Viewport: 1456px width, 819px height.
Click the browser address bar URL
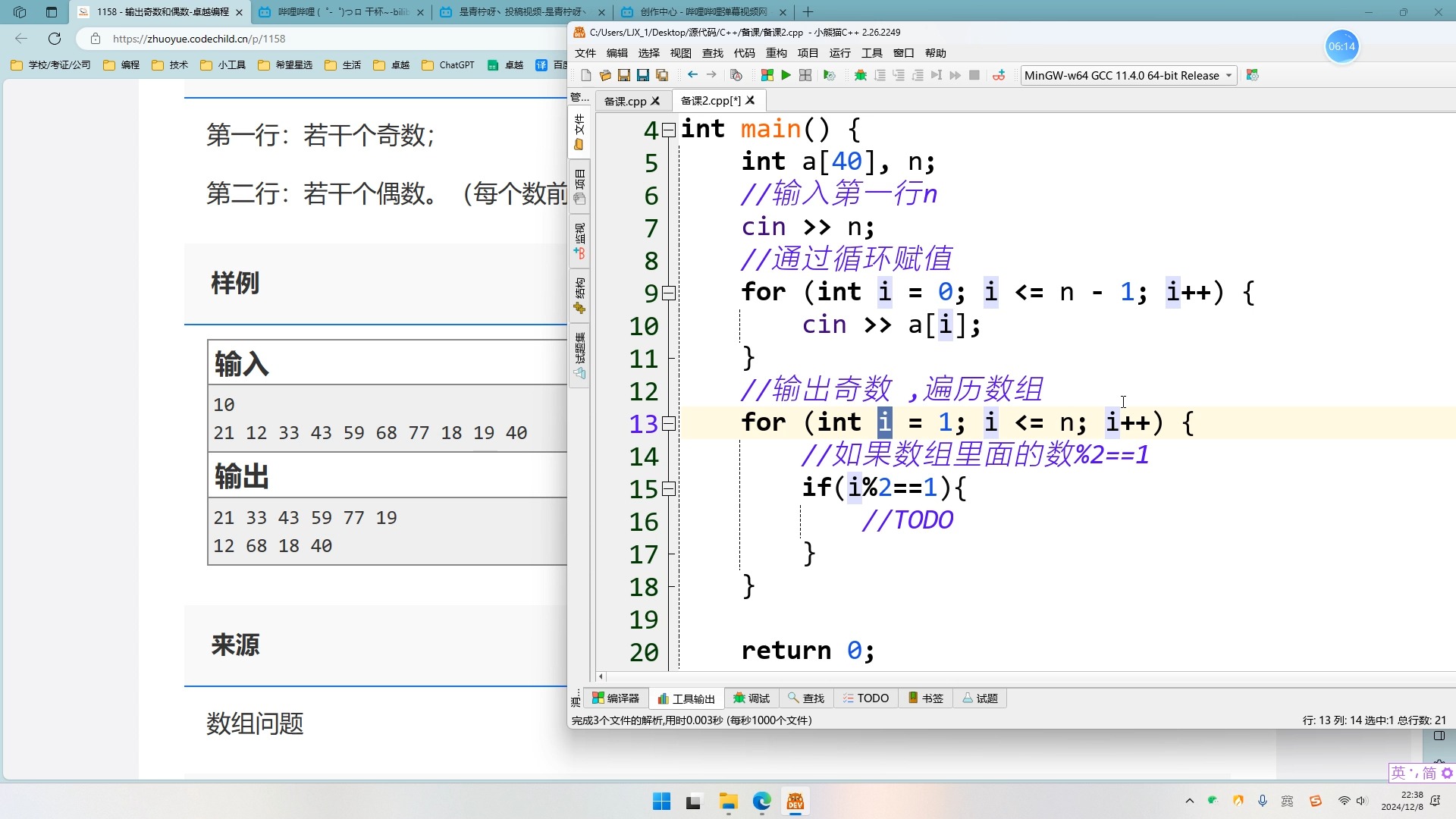199,39
